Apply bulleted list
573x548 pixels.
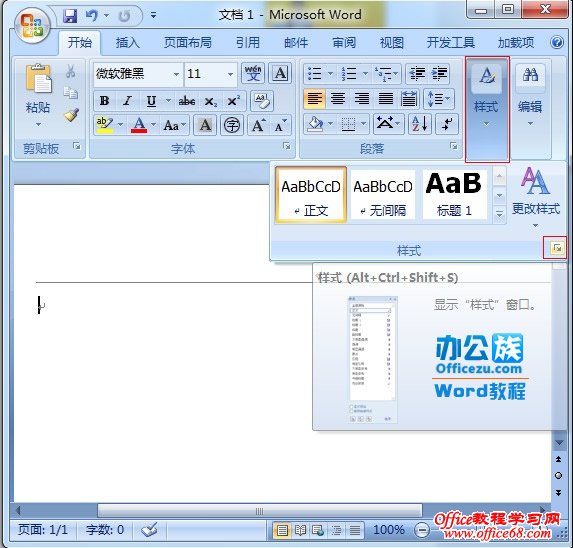point(314,73)
